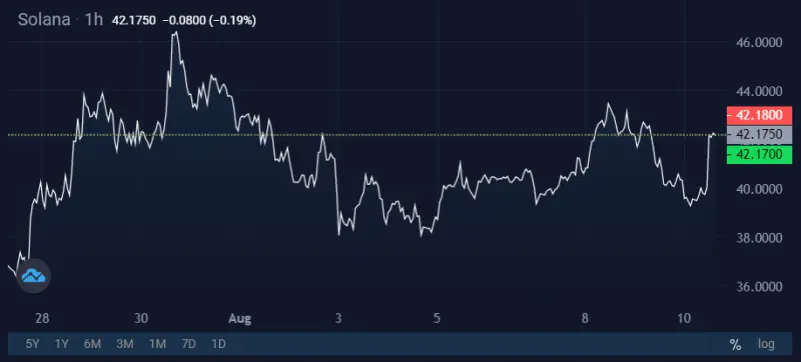Toggle the percent scale mode
Screen dimensions: 801x362
pos(735,345)
